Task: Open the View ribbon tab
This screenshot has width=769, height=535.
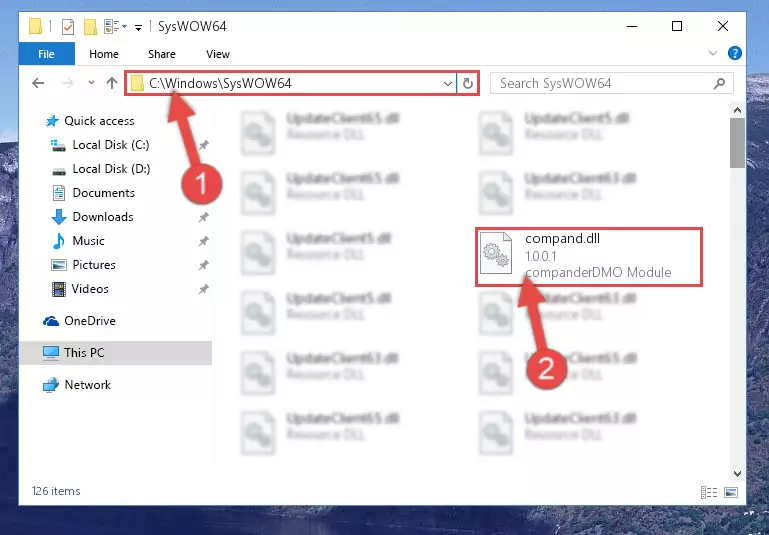Action: pos(218,54)
